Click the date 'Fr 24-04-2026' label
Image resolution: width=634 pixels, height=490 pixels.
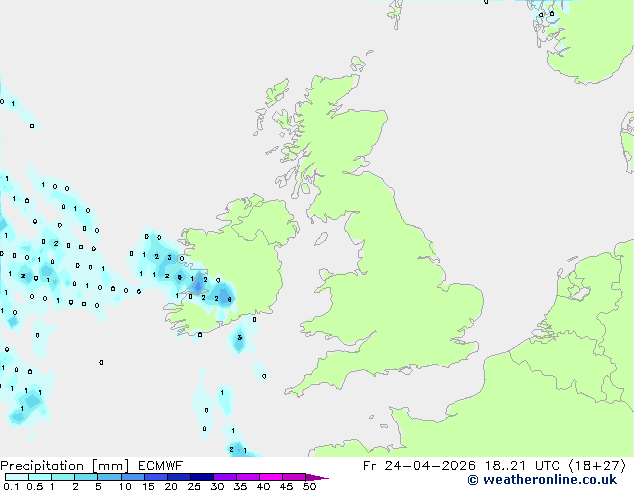(x=419, y=466)
